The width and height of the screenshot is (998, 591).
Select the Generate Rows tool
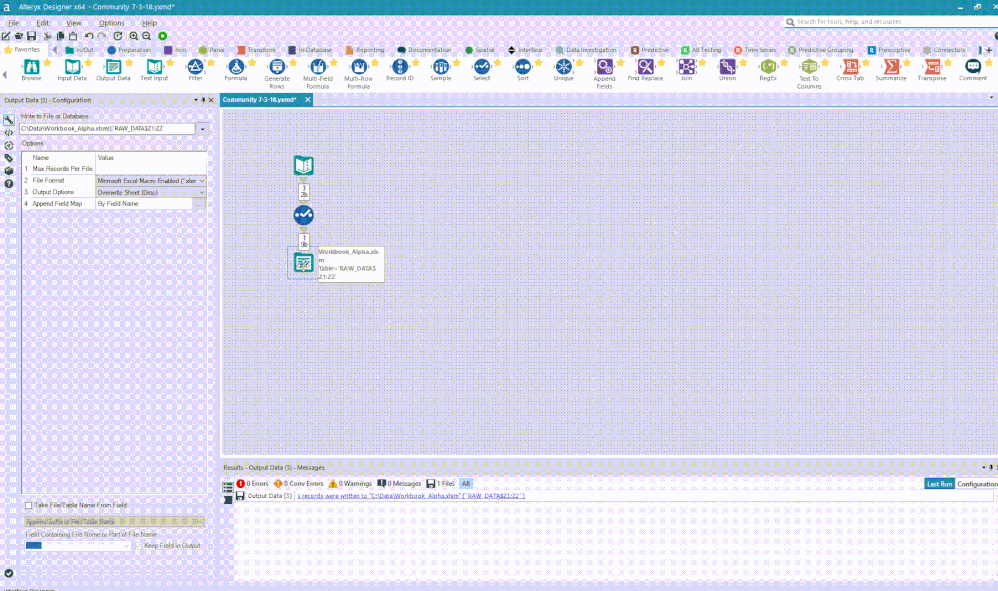277,74
